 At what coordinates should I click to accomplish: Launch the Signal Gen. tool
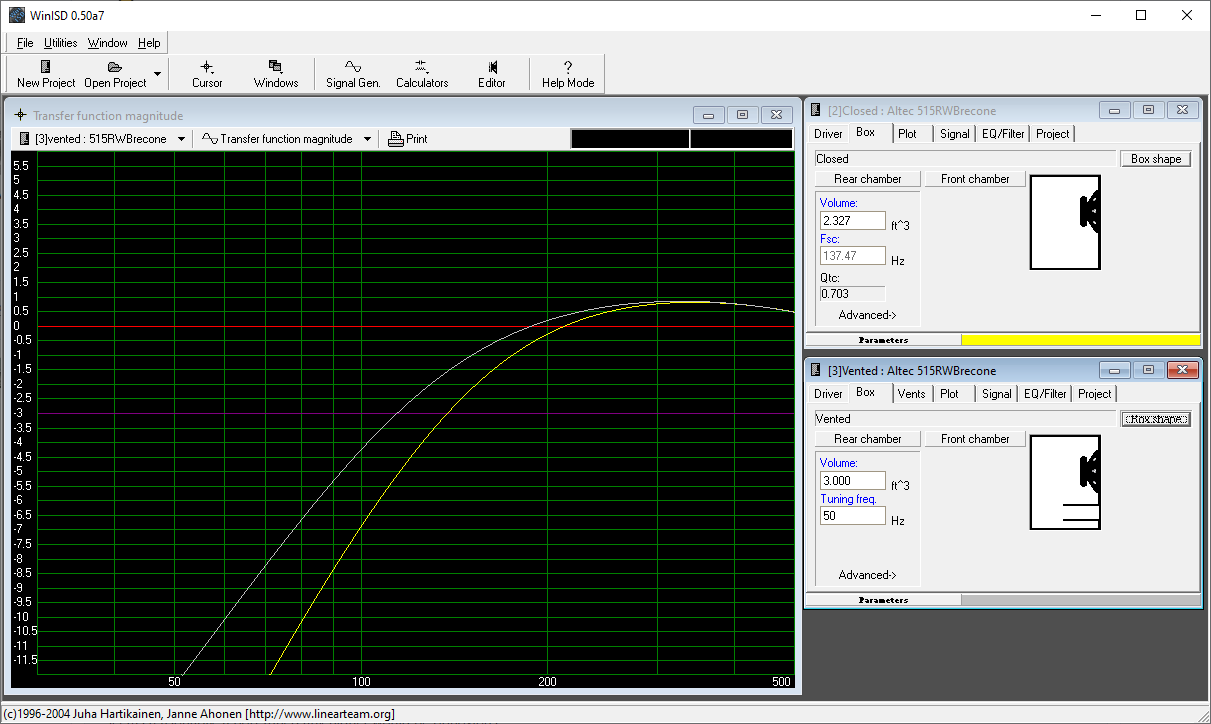(353, 74)
